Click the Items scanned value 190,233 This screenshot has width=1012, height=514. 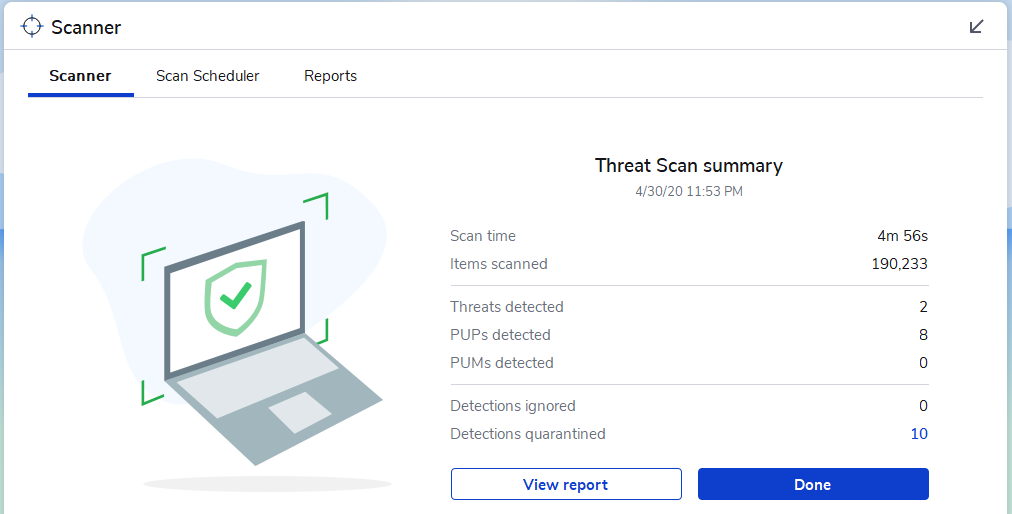(x=899, y=264)
